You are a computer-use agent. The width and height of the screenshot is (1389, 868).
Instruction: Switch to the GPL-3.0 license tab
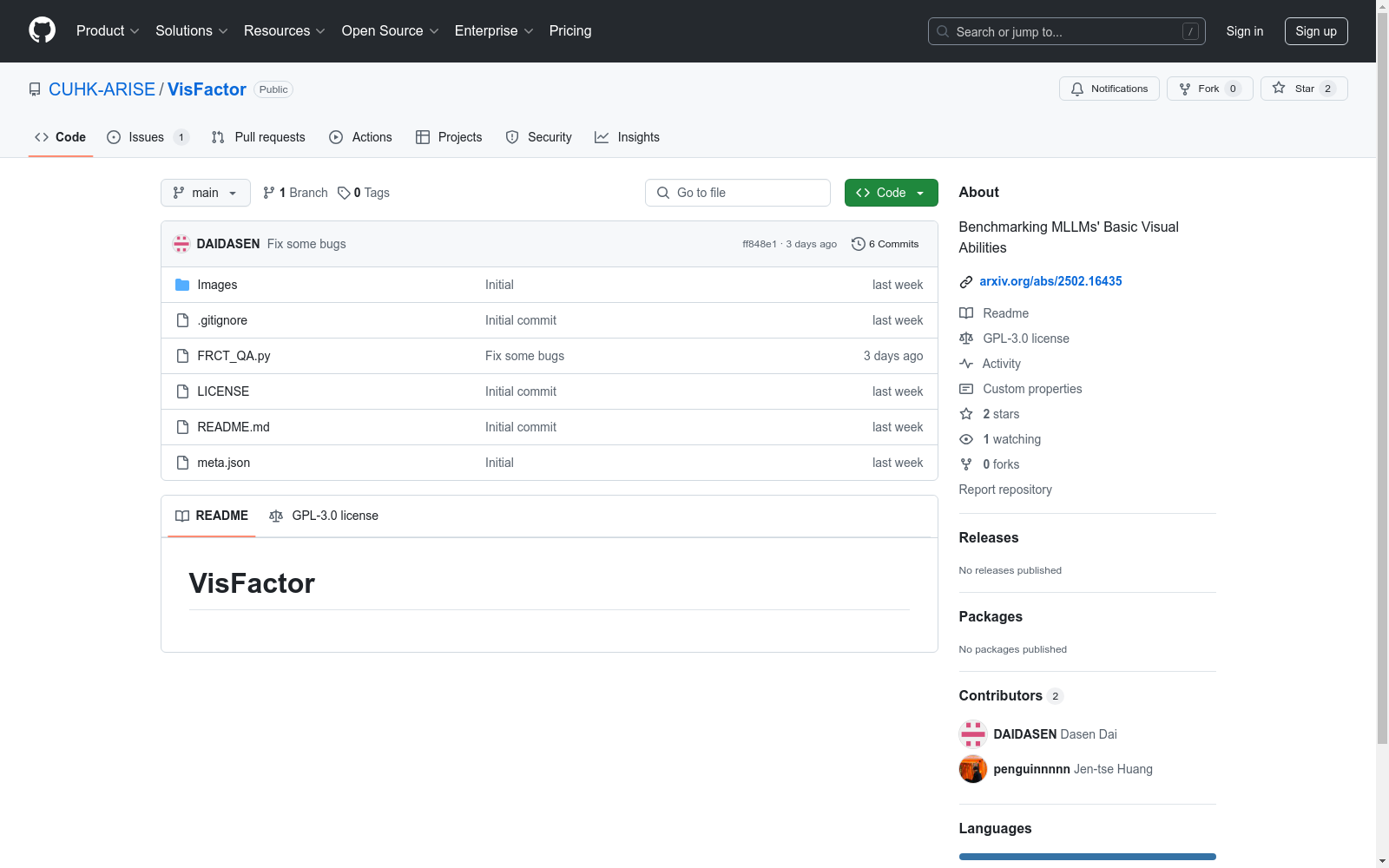point(324,516)
